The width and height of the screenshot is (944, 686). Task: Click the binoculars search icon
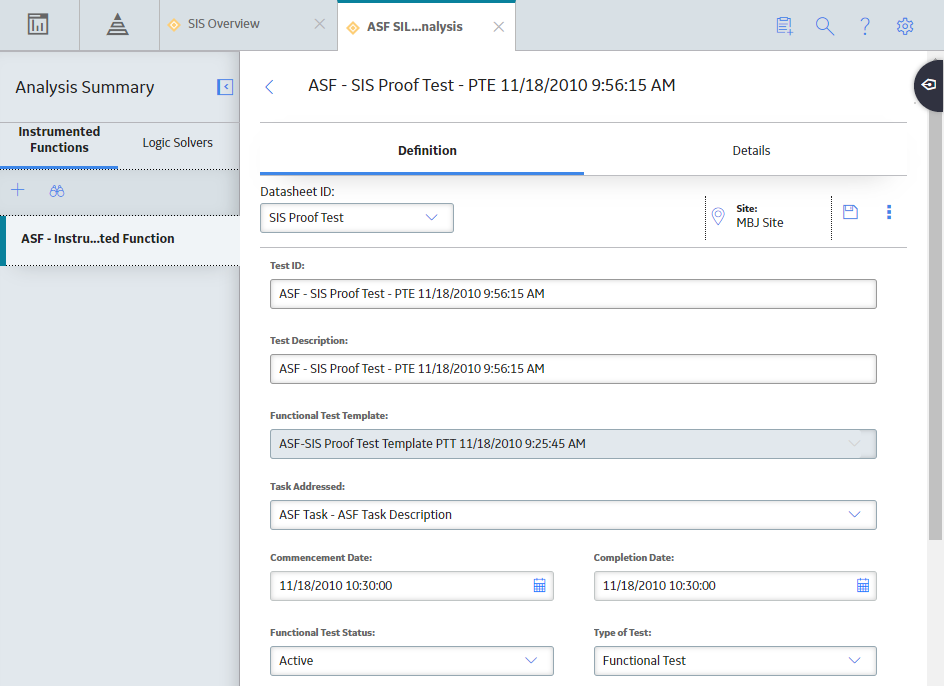(x=57, y=191)
